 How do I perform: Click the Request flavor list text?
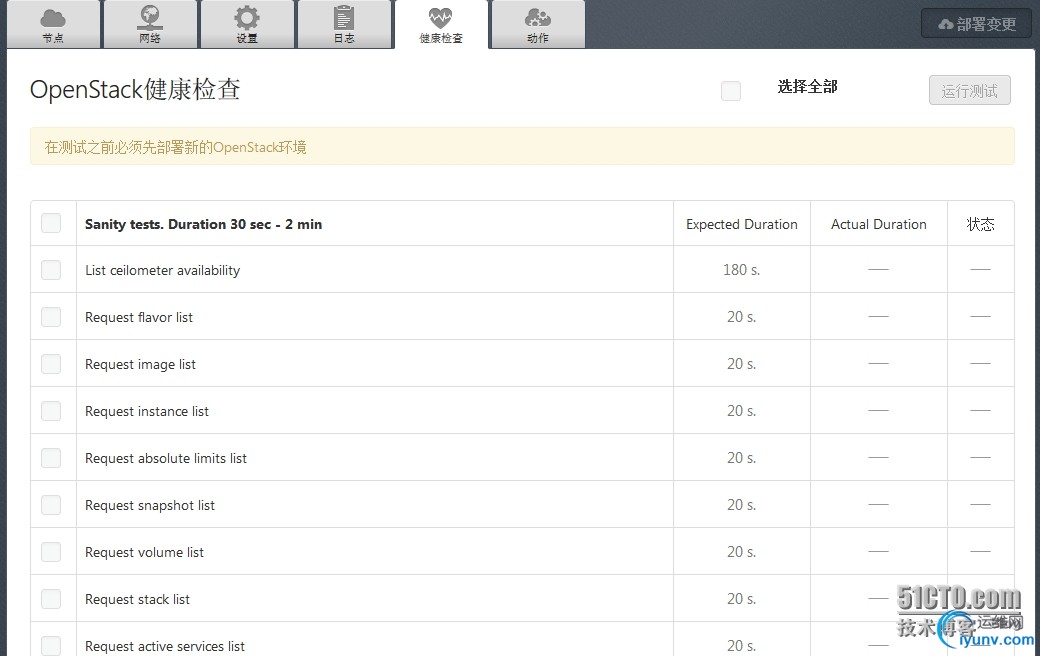[x=139, y=317]
